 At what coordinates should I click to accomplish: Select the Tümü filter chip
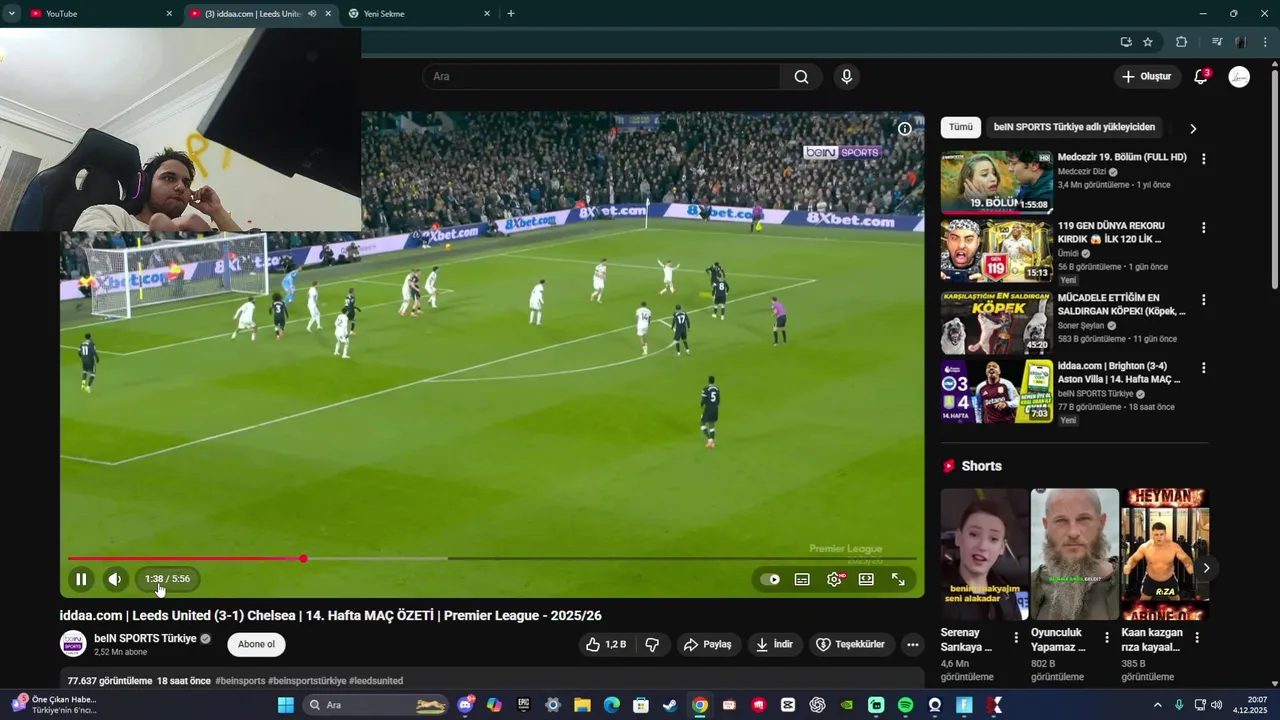point(960,127)
